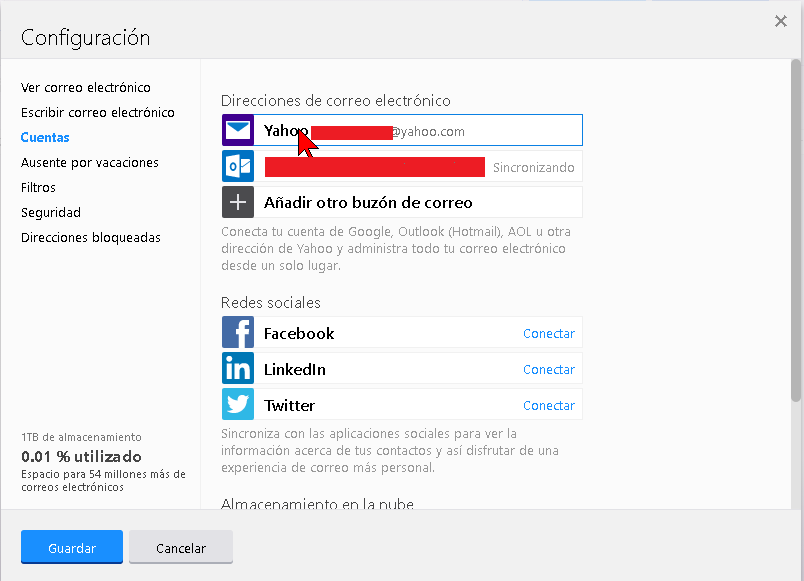Click the 1TB de almacenamiento text
The width and height of the screenshot is (804, 581).
[82, 437]
